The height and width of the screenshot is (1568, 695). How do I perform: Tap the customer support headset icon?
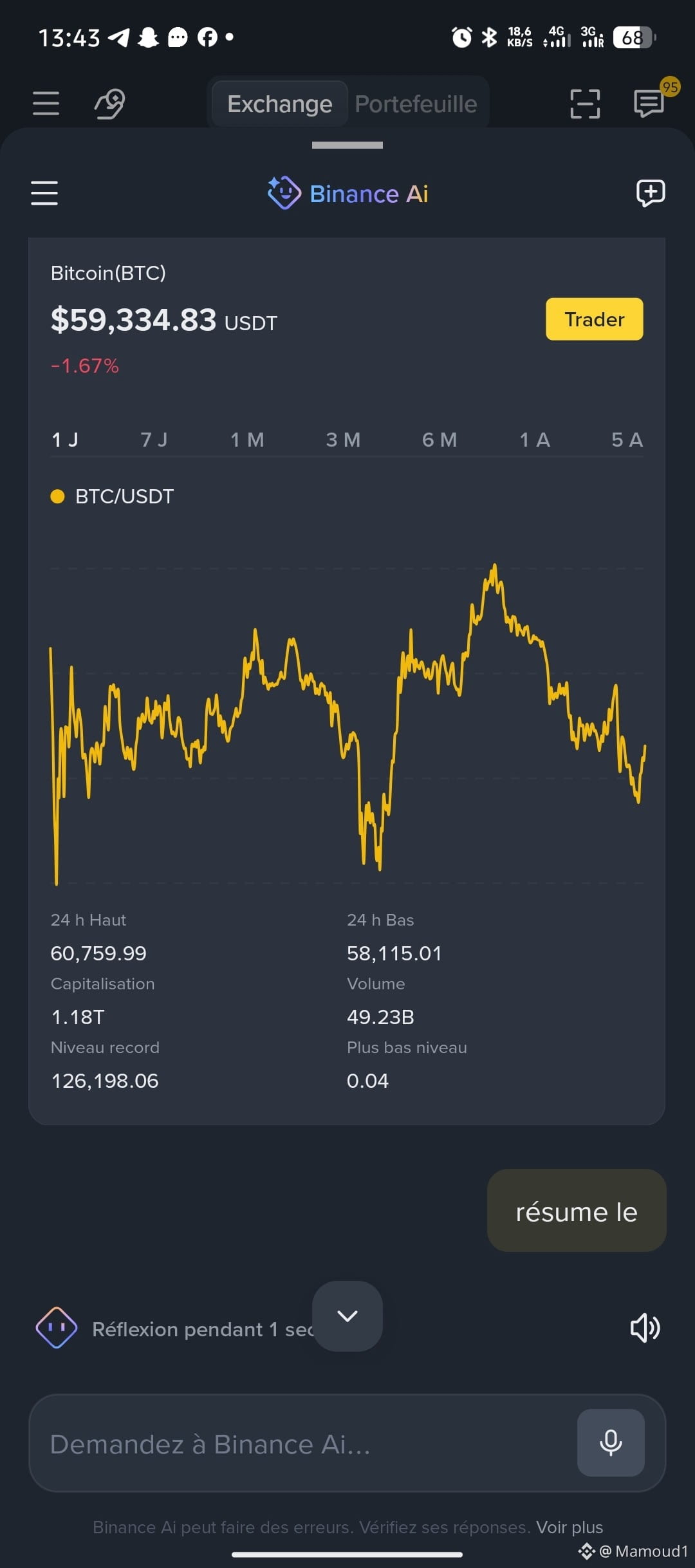(x=110, y=104)
